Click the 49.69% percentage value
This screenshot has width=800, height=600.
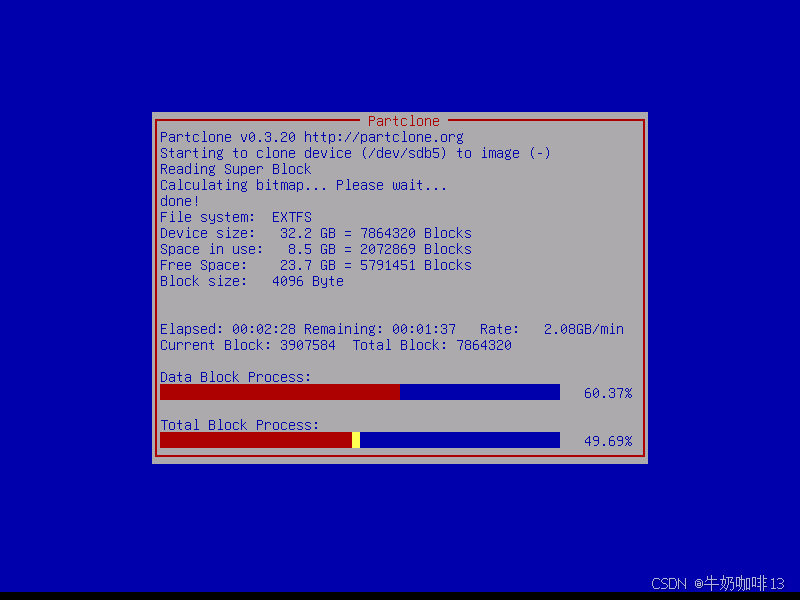[x=608, y=441]
